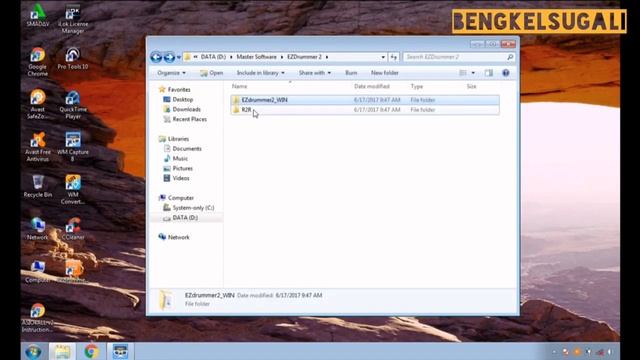Launch Google Chrome from the desktop

click(x=38, y=61)
